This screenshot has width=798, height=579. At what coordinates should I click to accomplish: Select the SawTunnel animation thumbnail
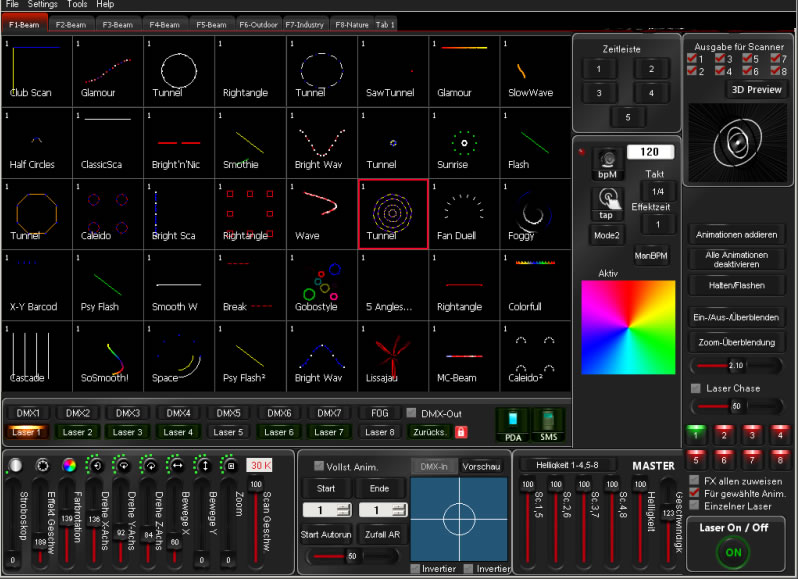(393, 71)
